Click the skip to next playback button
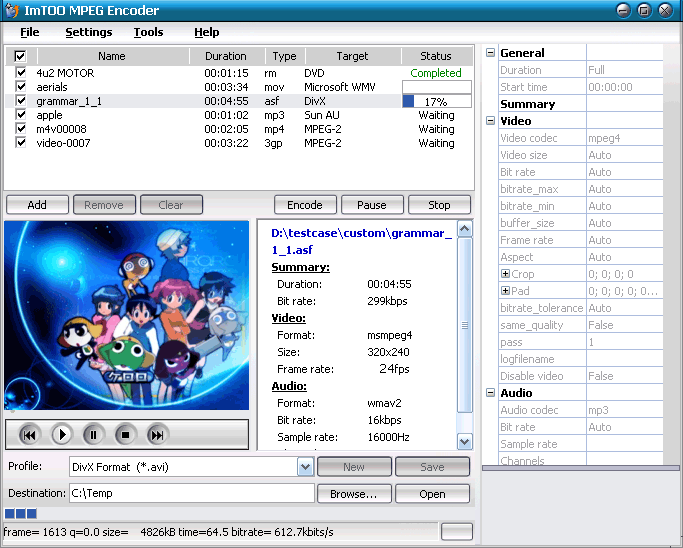 (157, 434)
